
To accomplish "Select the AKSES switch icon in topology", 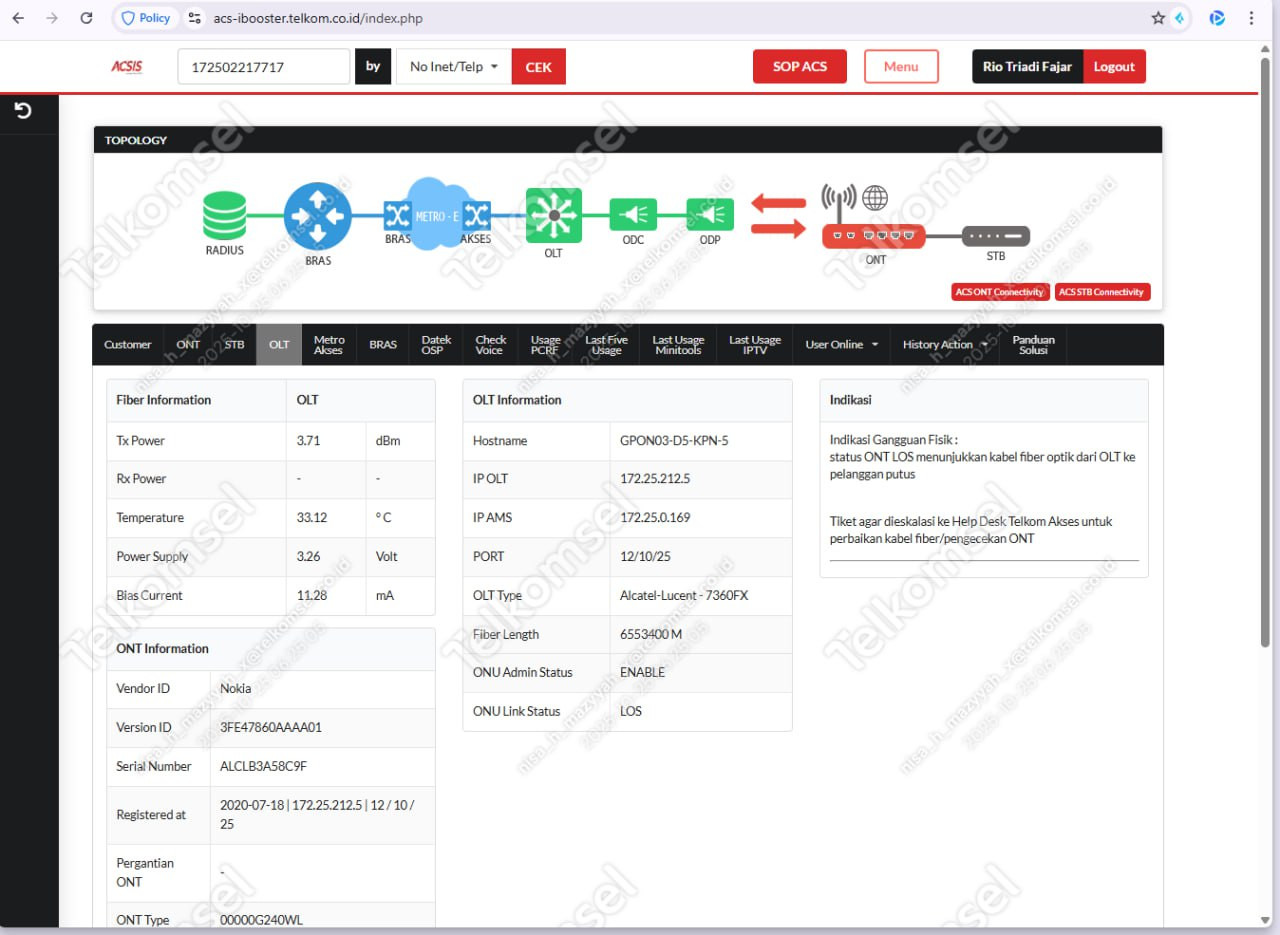I will tap(476, 215).
